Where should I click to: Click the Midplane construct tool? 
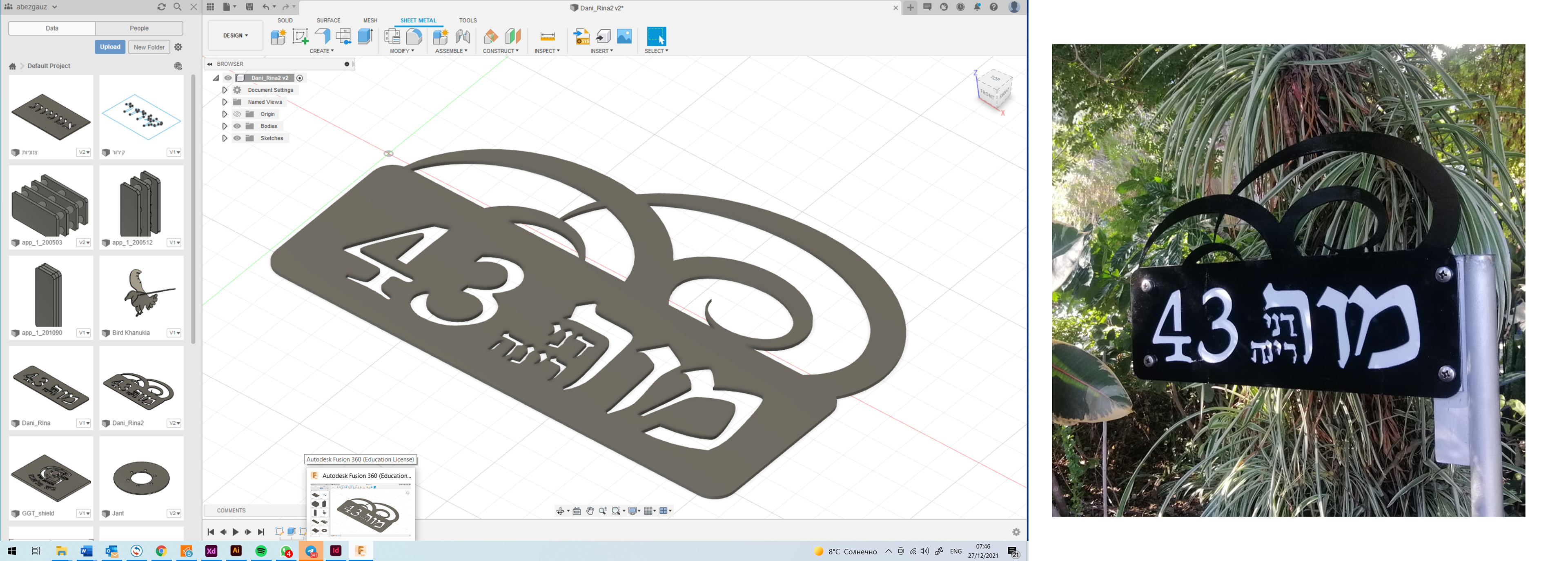tap(512, 36)
